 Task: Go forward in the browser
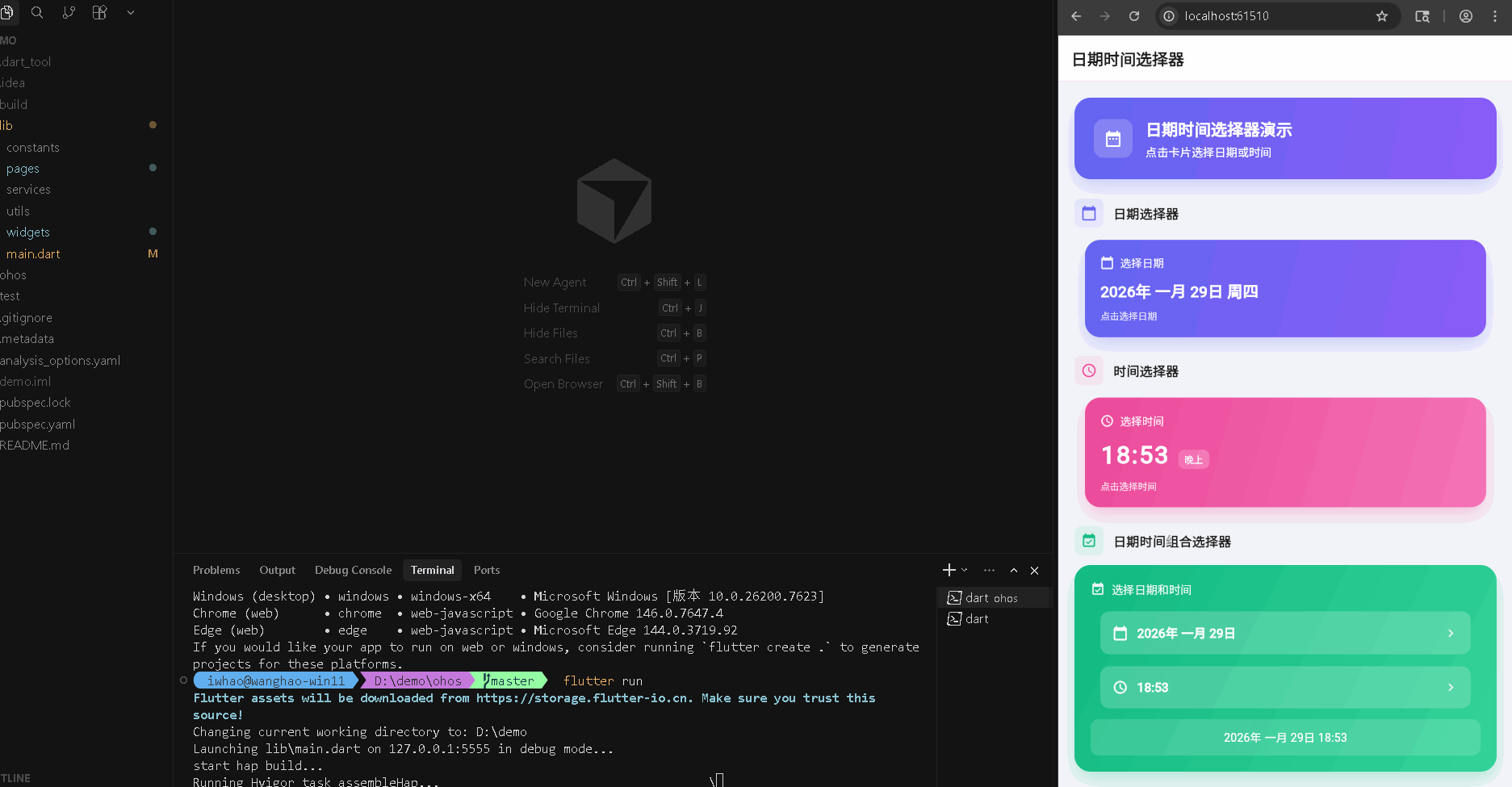click(x=1105, y=16)
